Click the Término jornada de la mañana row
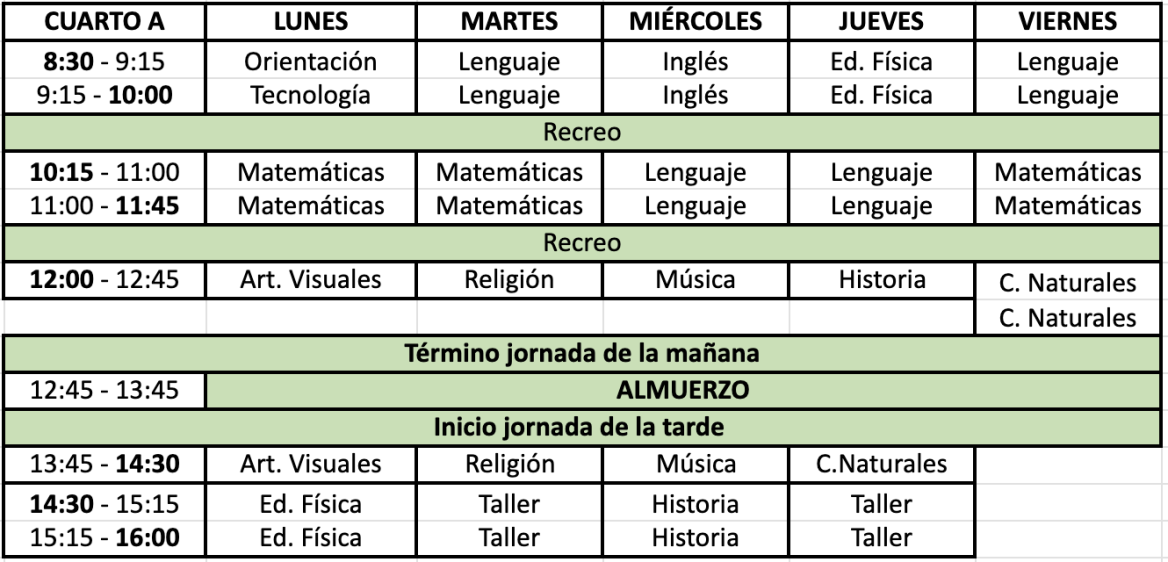 click(x=584, y=354)
